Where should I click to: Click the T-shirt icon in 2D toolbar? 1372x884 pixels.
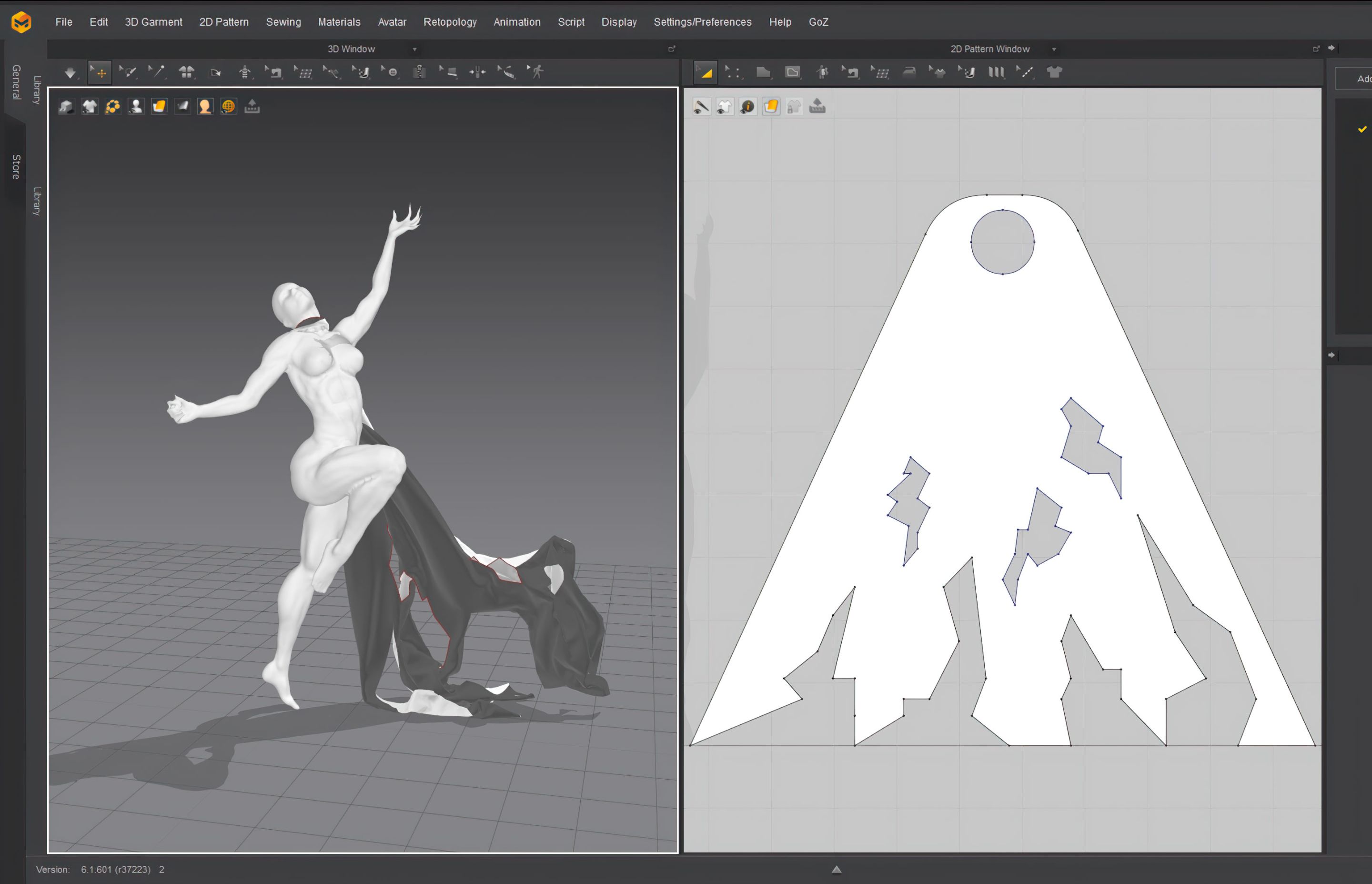1055,72
